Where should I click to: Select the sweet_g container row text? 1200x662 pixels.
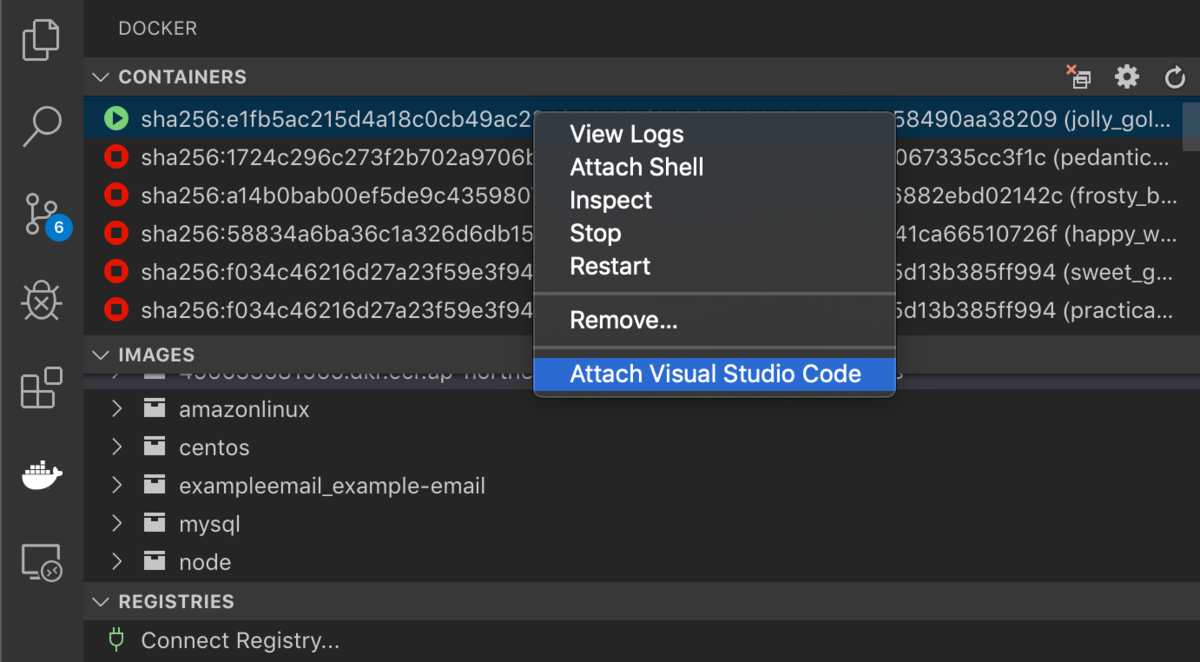point(655,272)
